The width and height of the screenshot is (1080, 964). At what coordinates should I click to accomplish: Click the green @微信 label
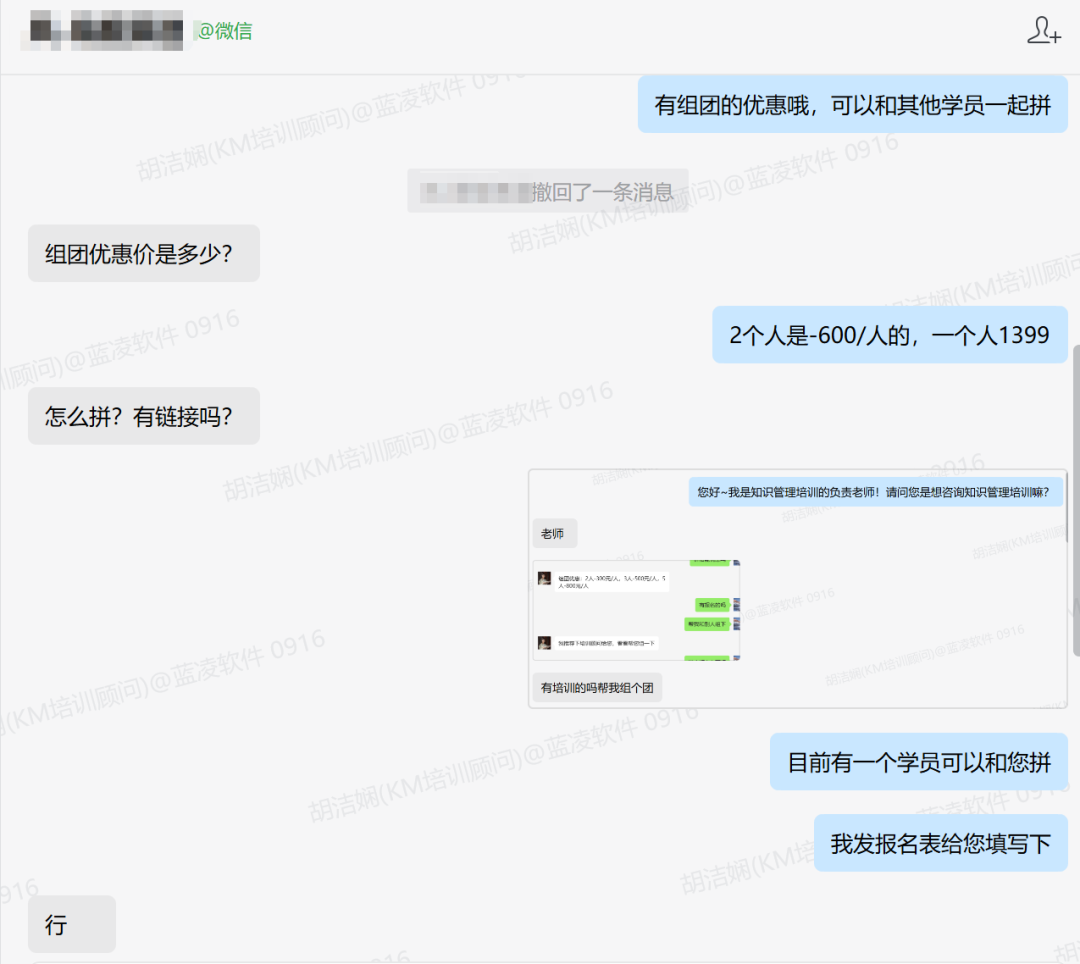click(x=224, y=31)
